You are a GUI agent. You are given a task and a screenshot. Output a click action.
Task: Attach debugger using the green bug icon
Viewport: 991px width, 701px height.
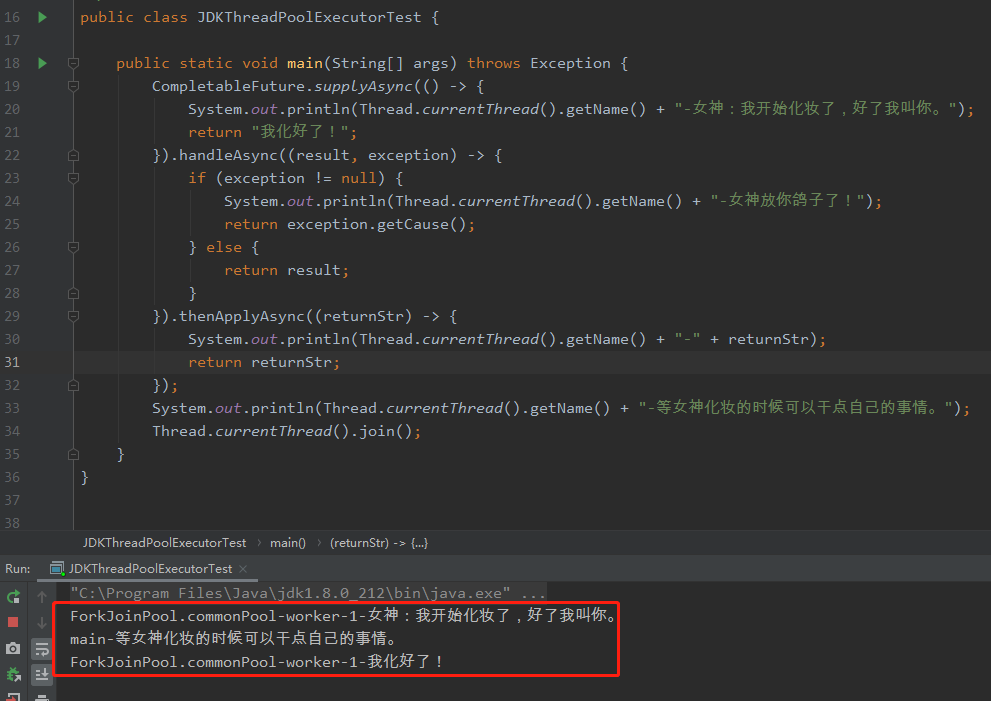pyautogui.click(x=13, y=674)
